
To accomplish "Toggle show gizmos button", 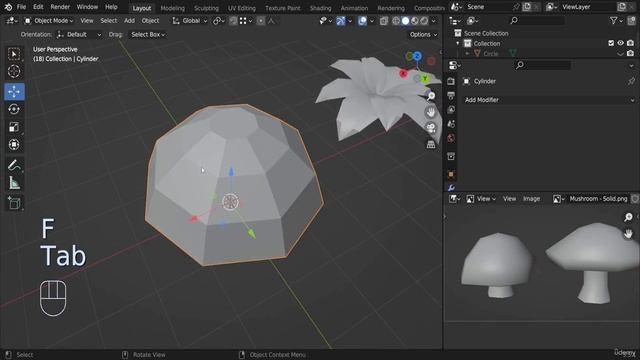I will coord(341,21).
